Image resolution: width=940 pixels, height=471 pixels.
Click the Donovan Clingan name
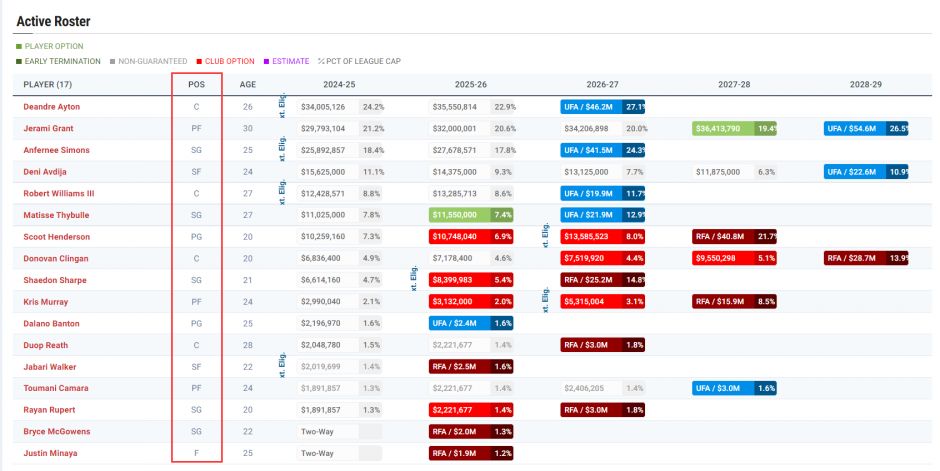pyautogui.click(x=56, y=258)
